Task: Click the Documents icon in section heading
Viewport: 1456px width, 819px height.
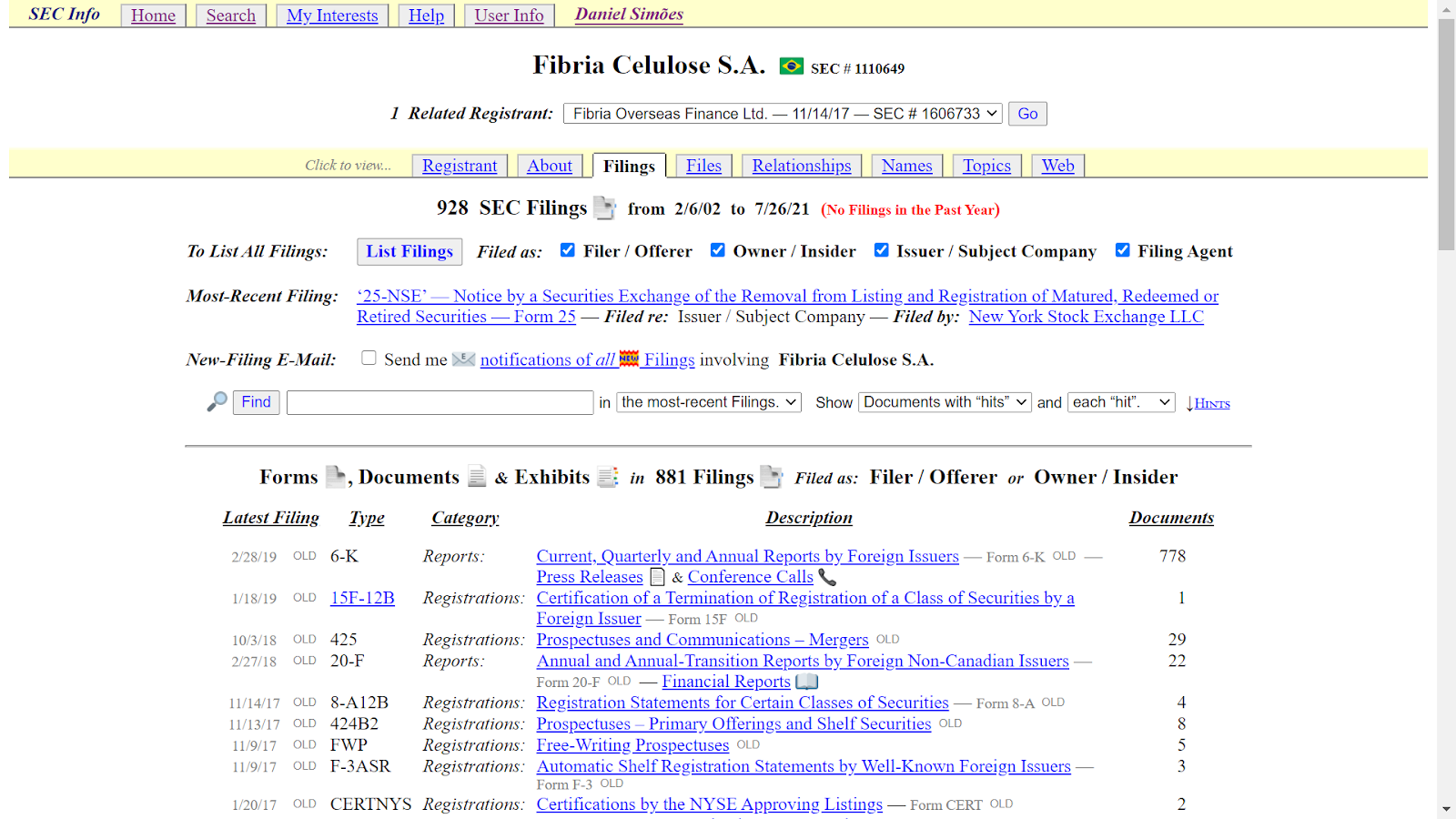Action: pyautogui.click(x=477, y=477)
